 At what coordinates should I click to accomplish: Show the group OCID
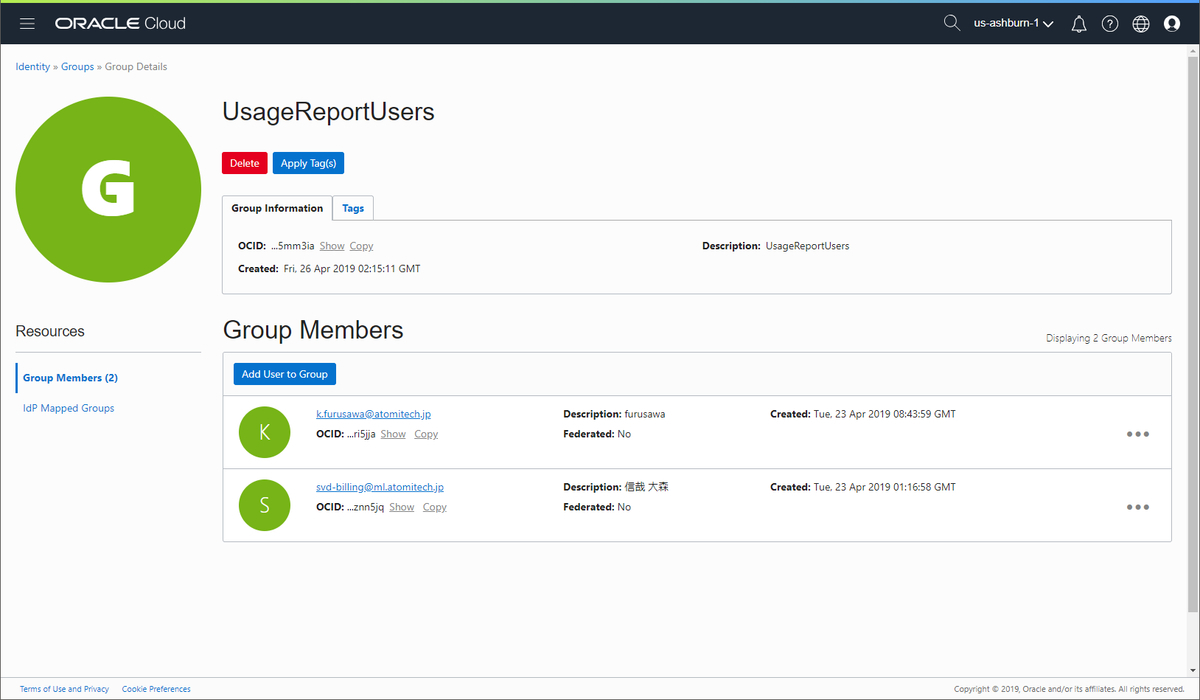pyautogui.click(x=332, y=246)
